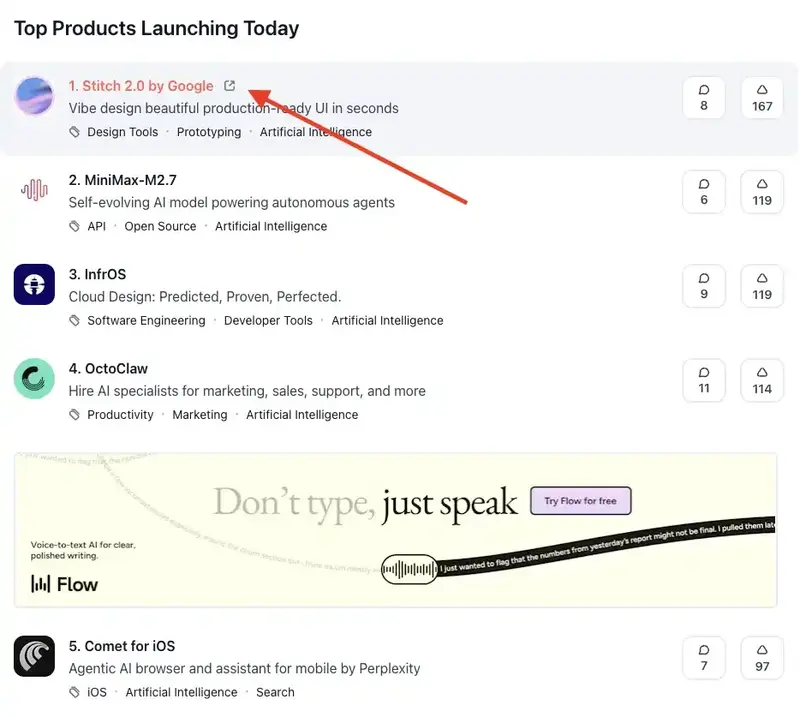Open the InfrOS product logo

(x=34, y=284)
